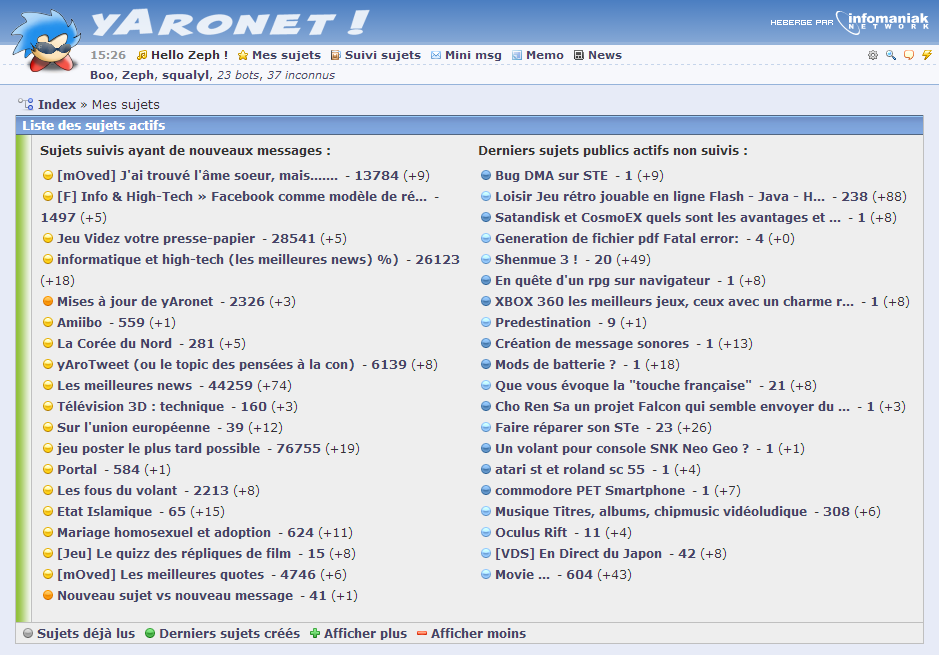Screen dimensions: 939x655
Task: View user profile Boo in online list
Action: click(x=101, y=75)
